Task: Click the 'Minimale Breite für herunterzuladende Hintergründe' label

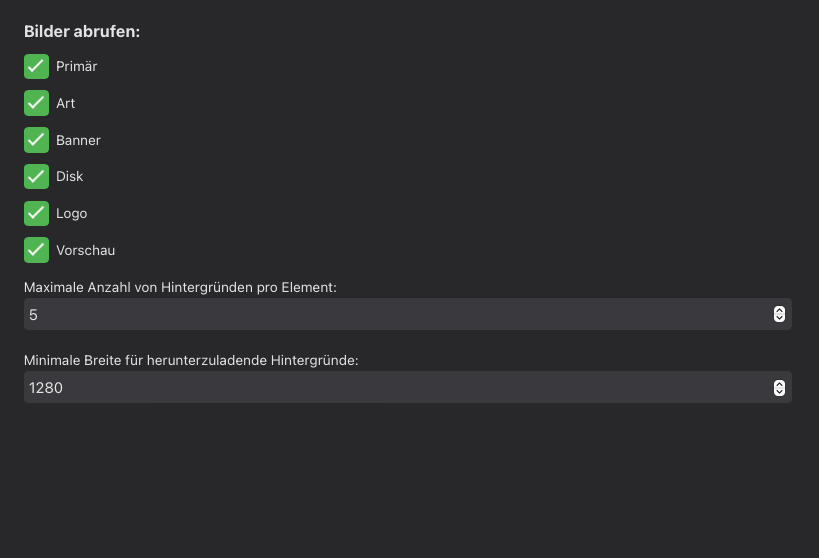Action: pos(191,360)
